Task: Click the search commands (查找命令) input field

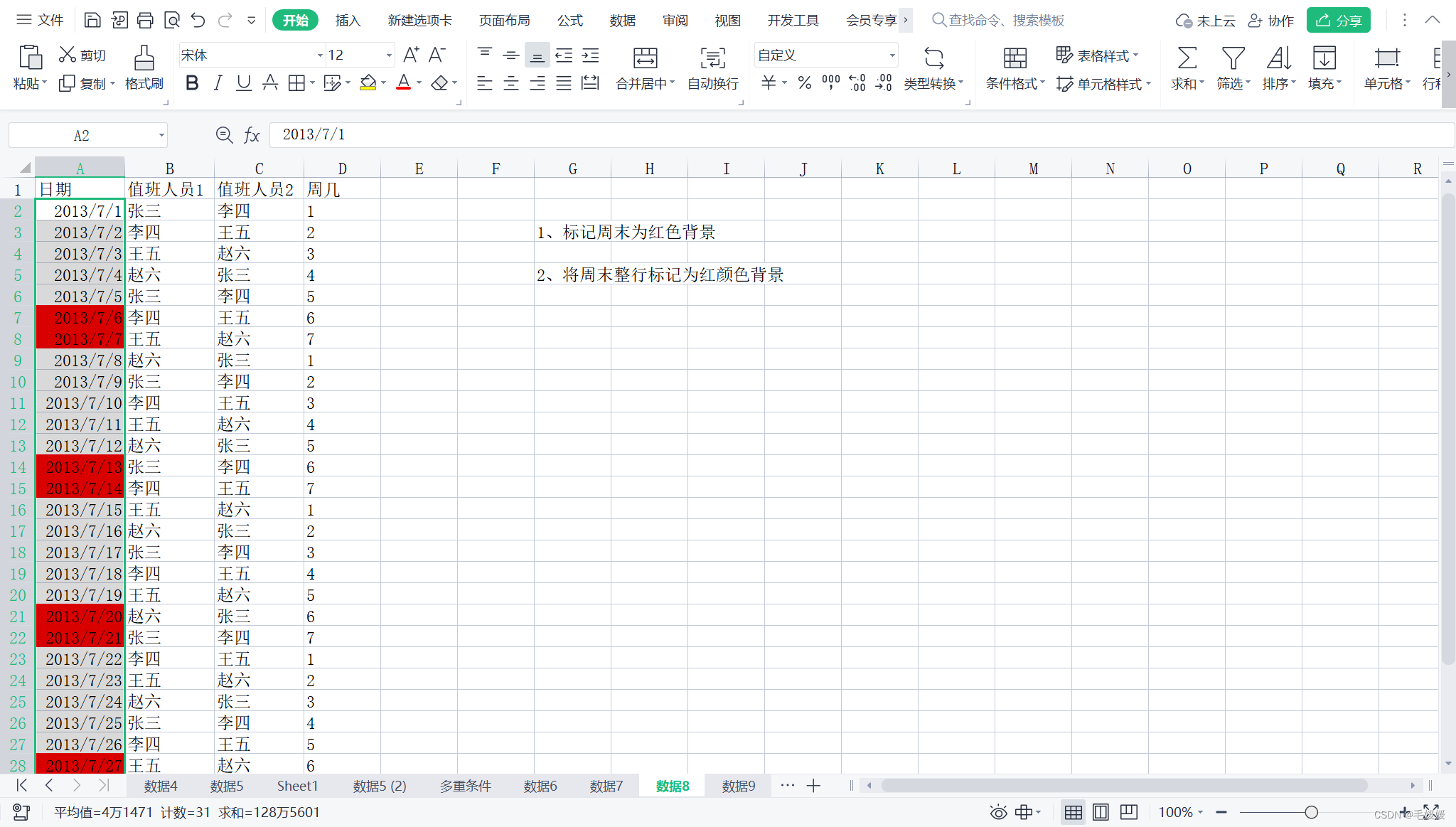Action: point(1006,20)
